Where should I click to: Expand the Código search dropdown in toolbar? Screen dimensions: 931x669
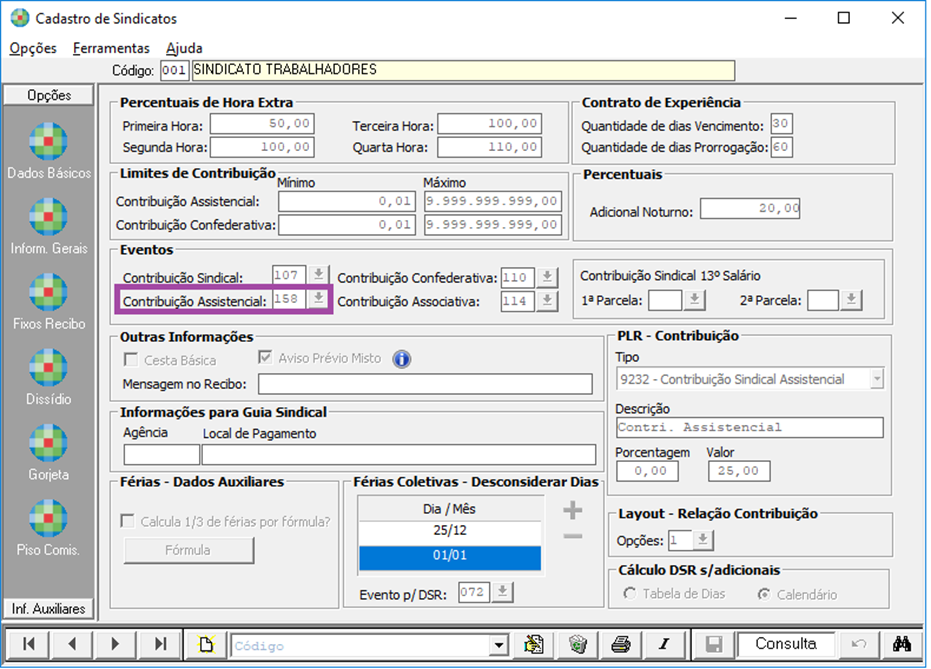tap(499, 645)
